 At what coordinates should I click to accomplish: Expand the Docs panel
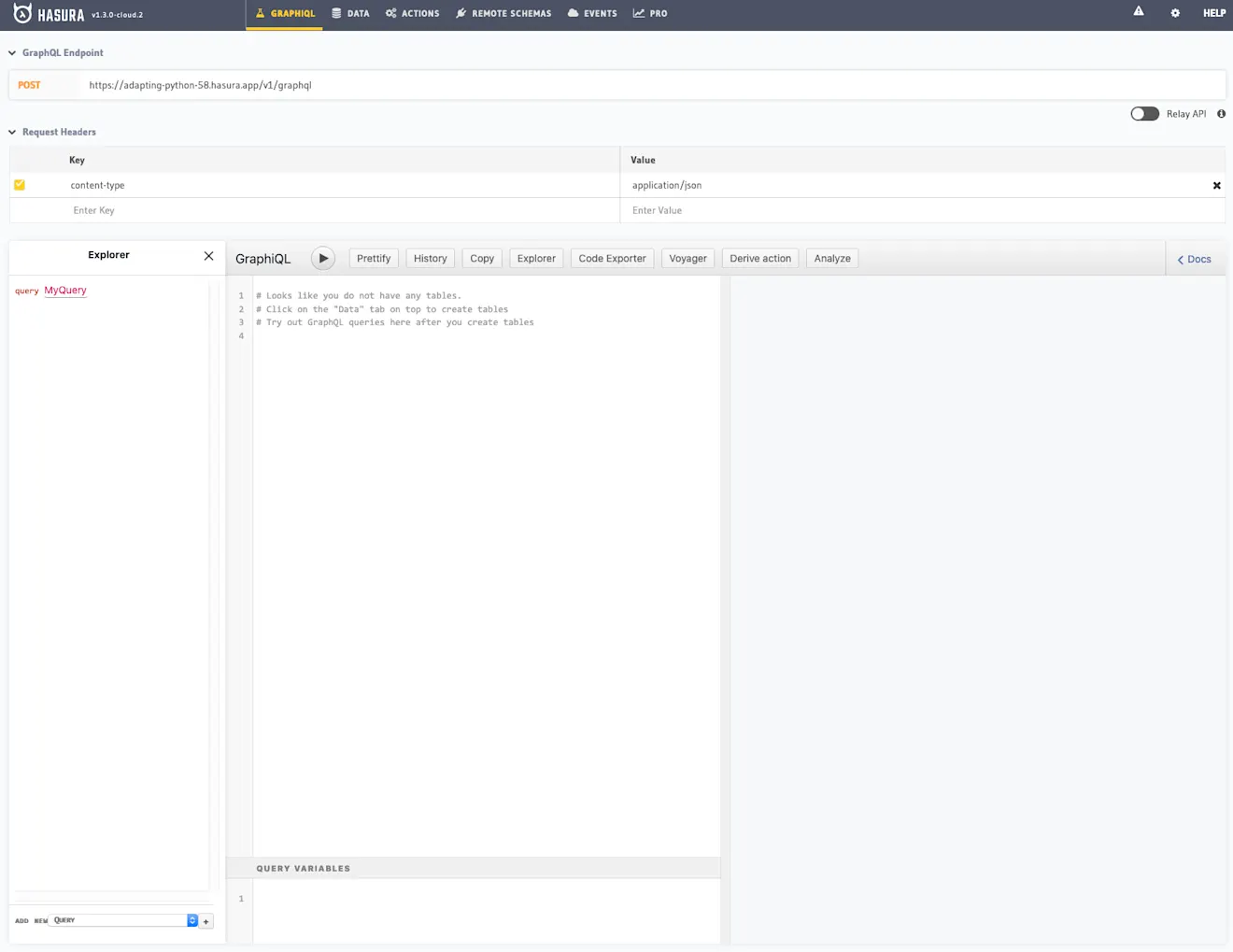[1195, 260]
